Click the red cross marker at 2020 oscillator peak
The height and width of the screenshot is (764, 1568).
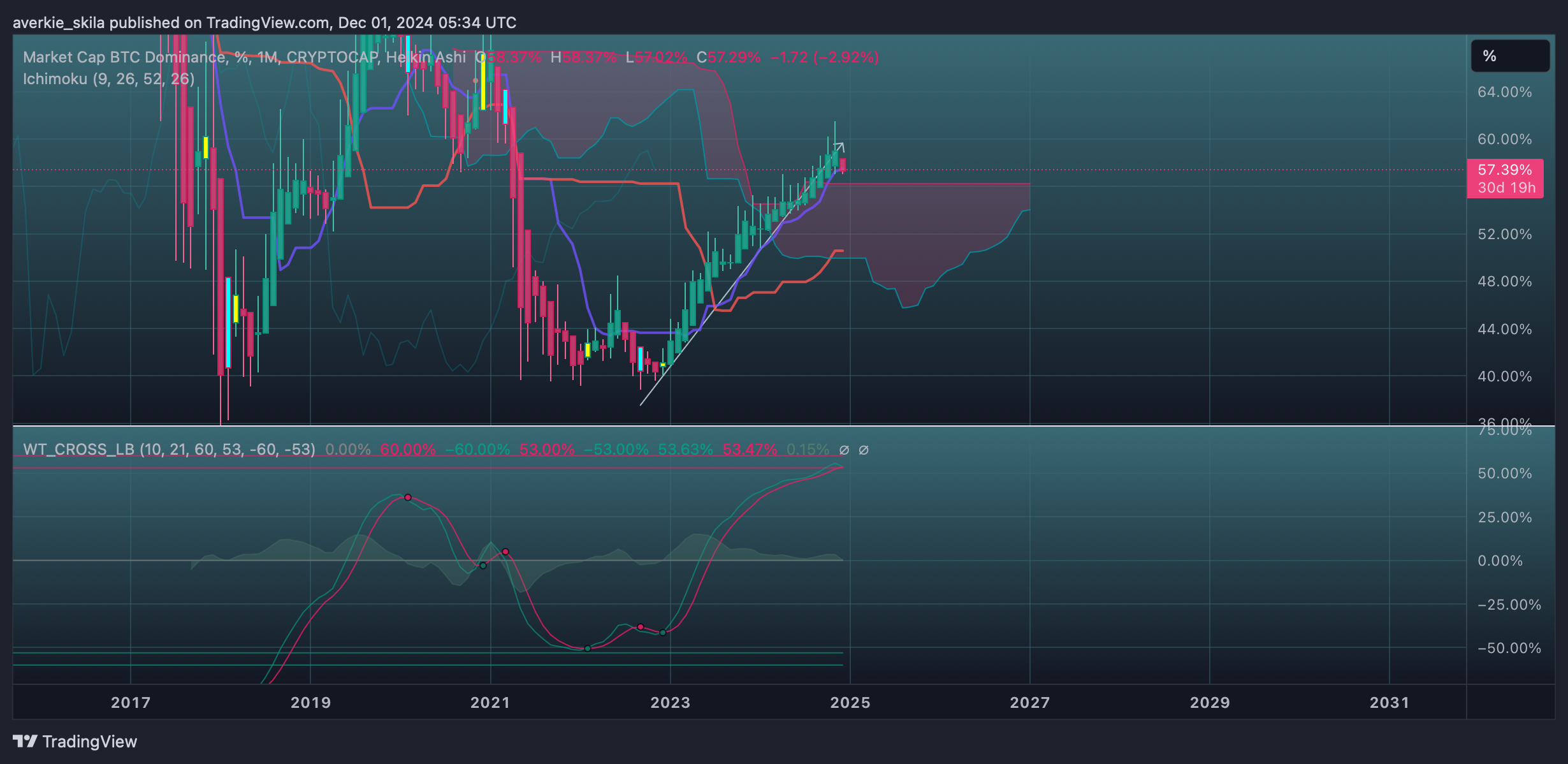click(408, 497)
